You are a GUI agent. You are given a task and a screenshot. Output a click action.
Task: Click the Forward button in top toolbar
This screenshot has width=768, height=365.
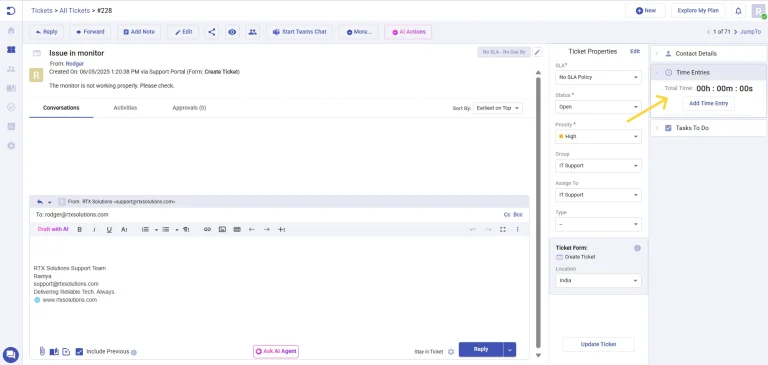[x=90, y=32]
